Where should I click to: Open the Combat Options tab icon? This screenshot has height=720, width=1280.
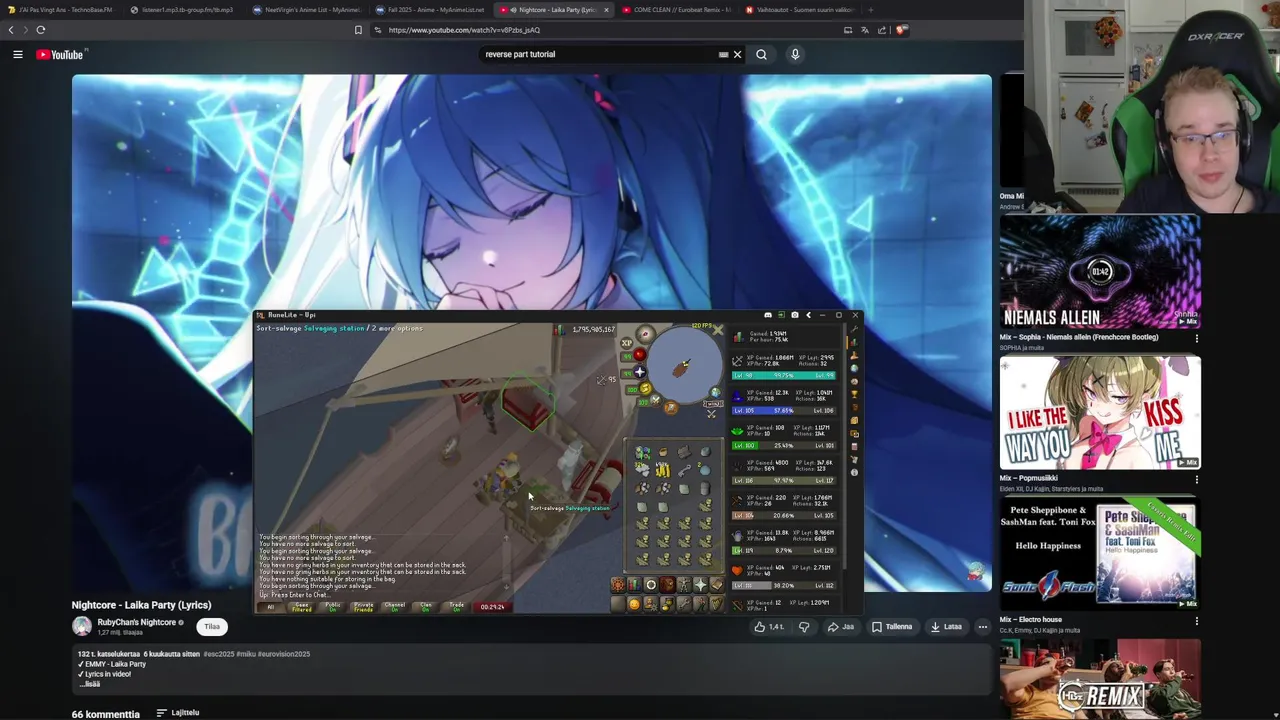(x=618, y=585)
